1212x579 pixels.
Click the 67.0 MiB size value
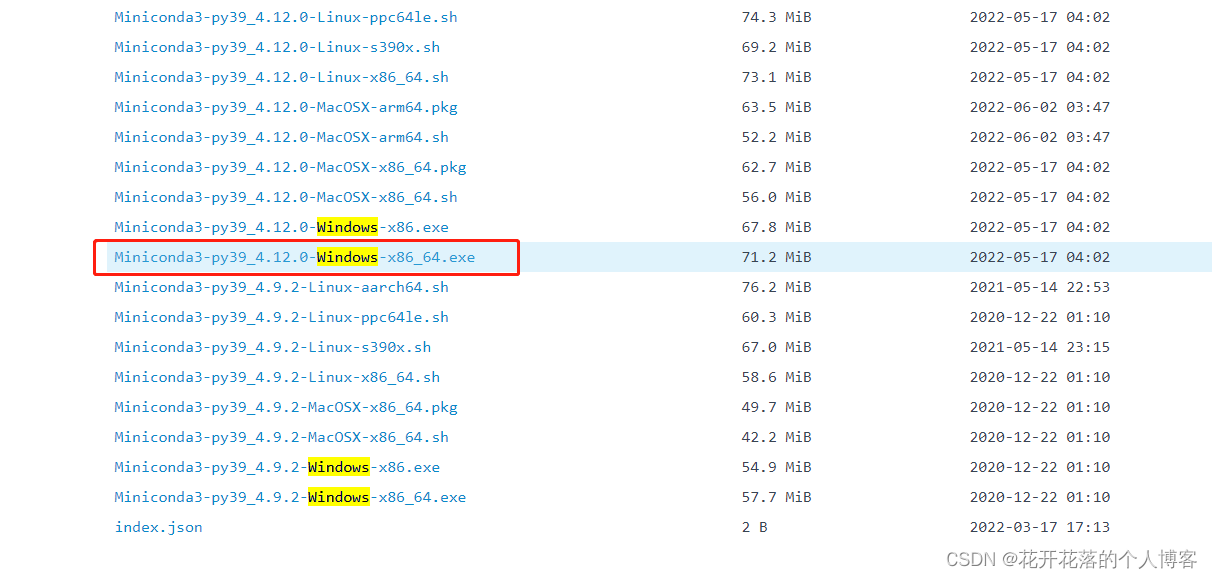[x=776, y=347]
